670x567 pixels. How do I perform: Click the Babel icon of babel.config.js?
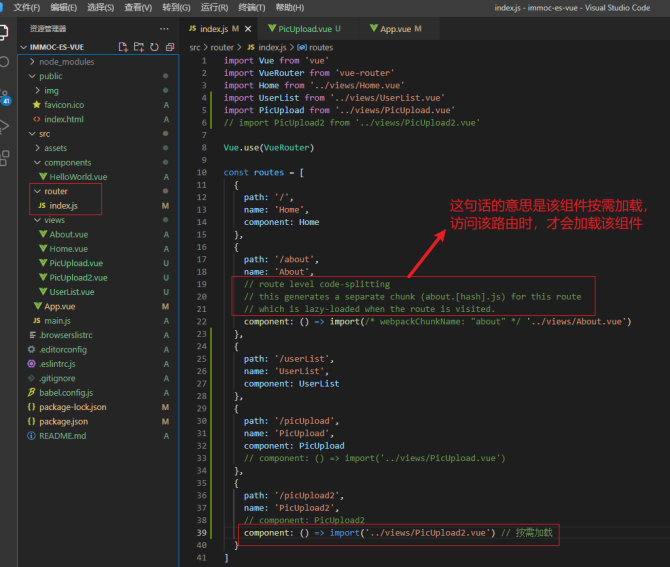coord(31,392)
